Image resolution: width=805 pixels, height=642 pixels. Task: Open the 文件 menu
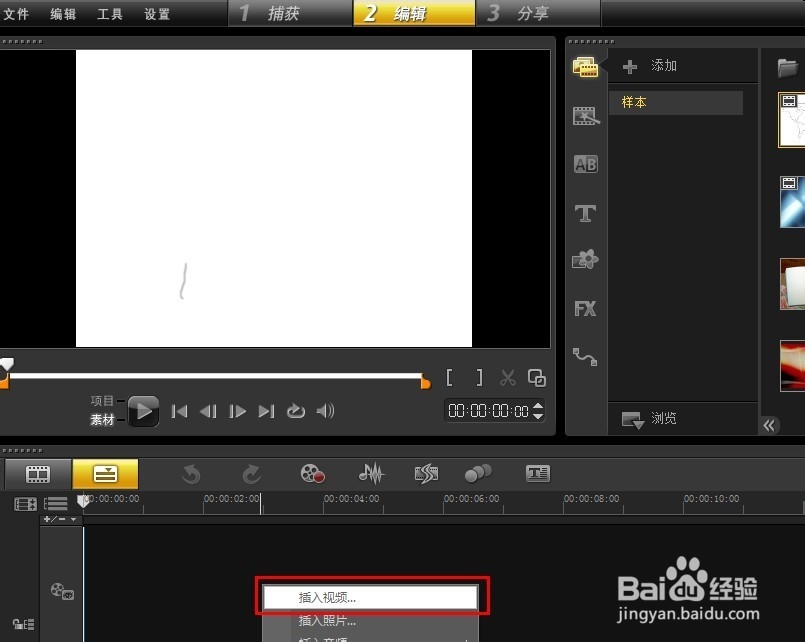tap(15, 14)
